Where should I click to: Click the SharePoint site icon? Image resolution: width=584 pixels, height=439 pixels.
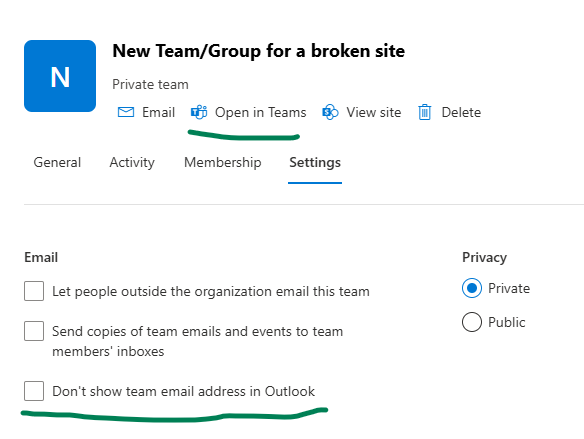(x=330, y=112)
